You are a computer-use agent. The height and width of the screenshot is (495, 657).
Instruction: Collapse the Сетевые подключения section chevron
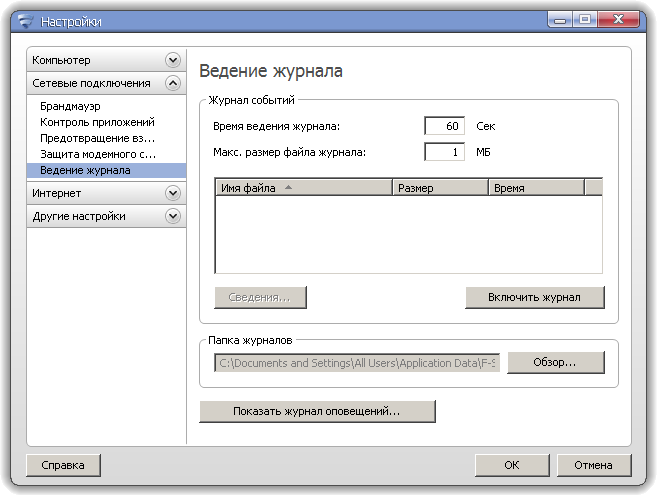[173, 84]
